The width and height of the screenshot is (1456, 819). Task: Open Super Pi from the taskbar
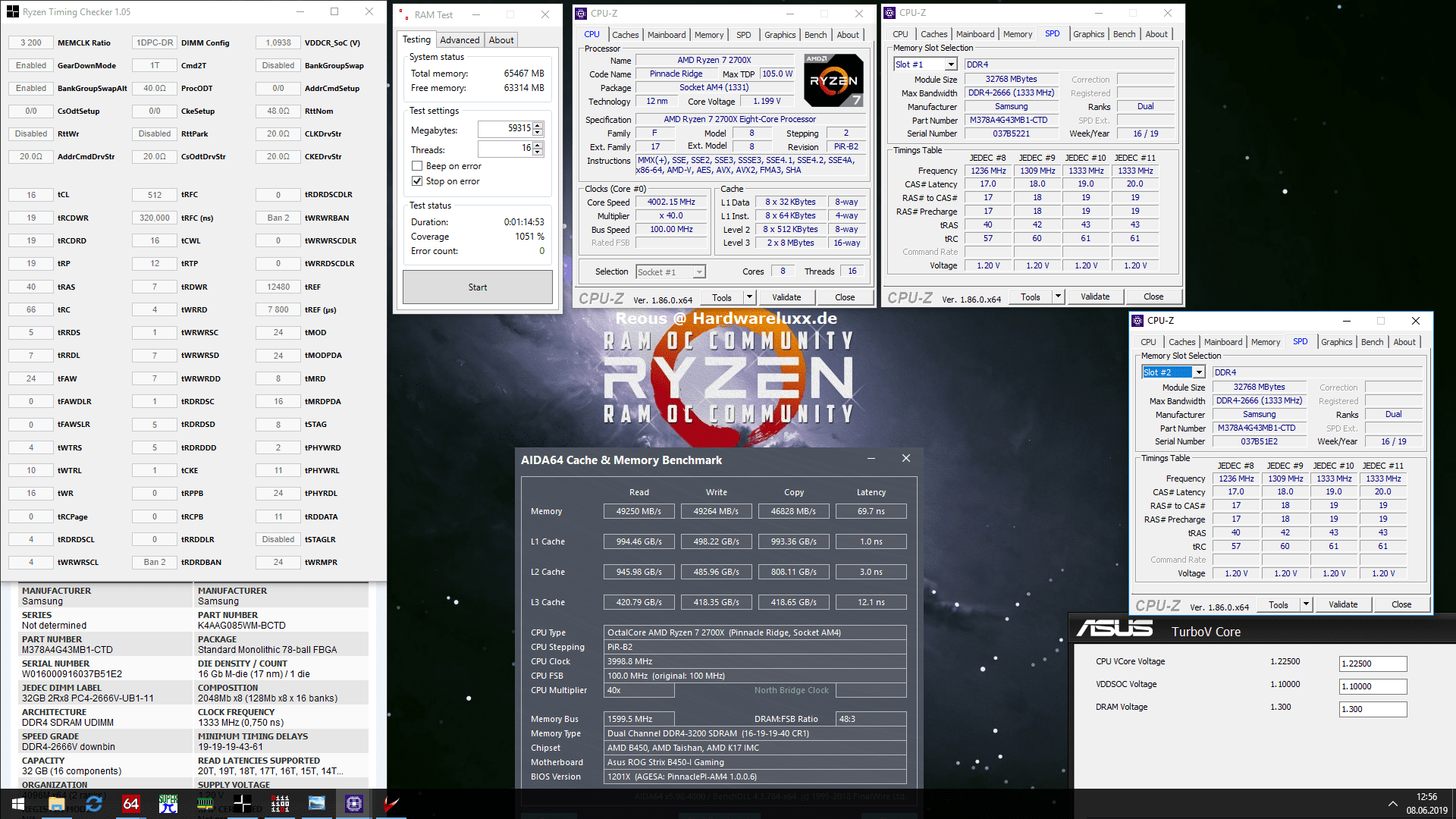click(x=168, y=803)
